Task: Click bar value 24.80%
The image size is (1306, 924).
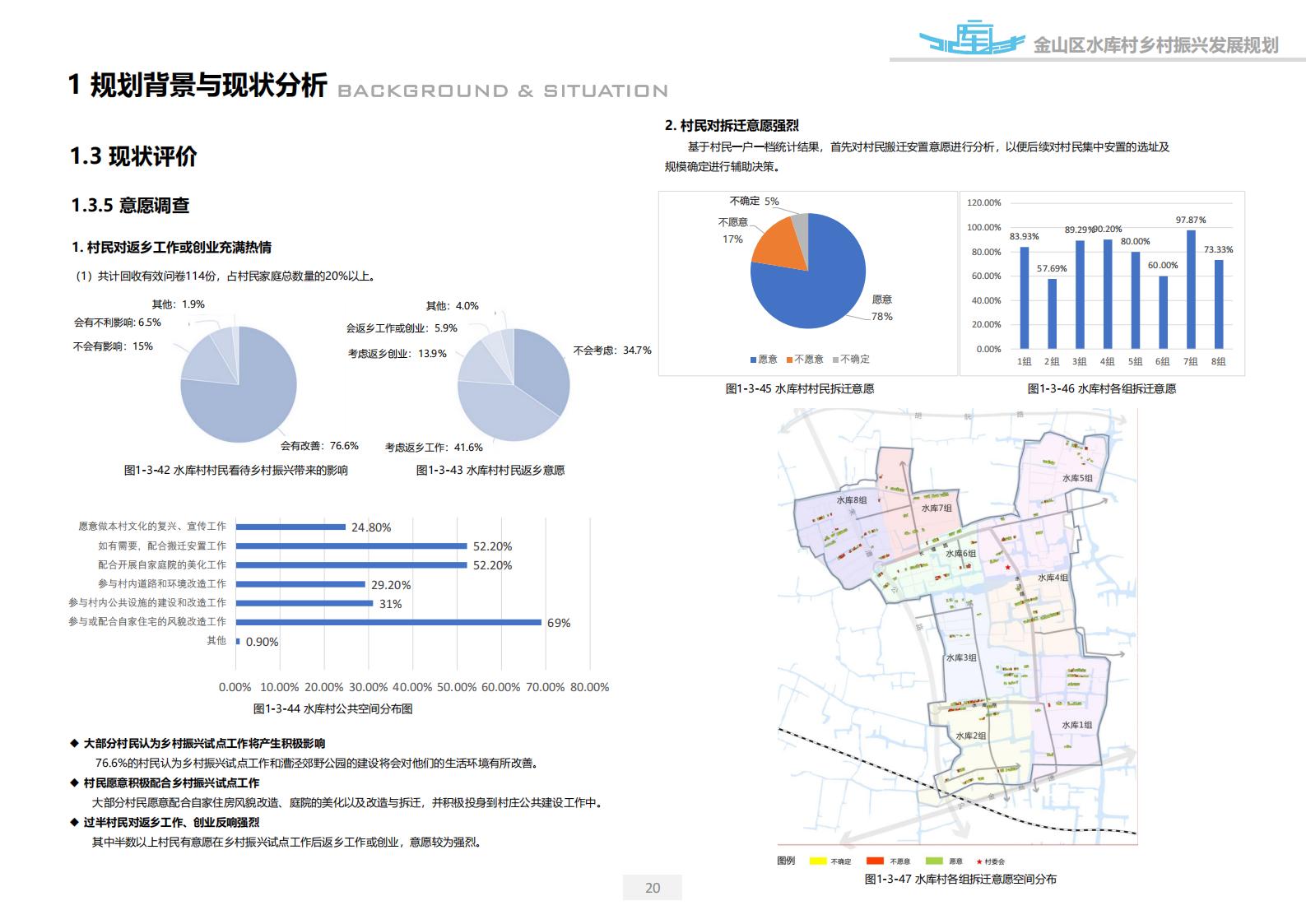Action: 371,527
